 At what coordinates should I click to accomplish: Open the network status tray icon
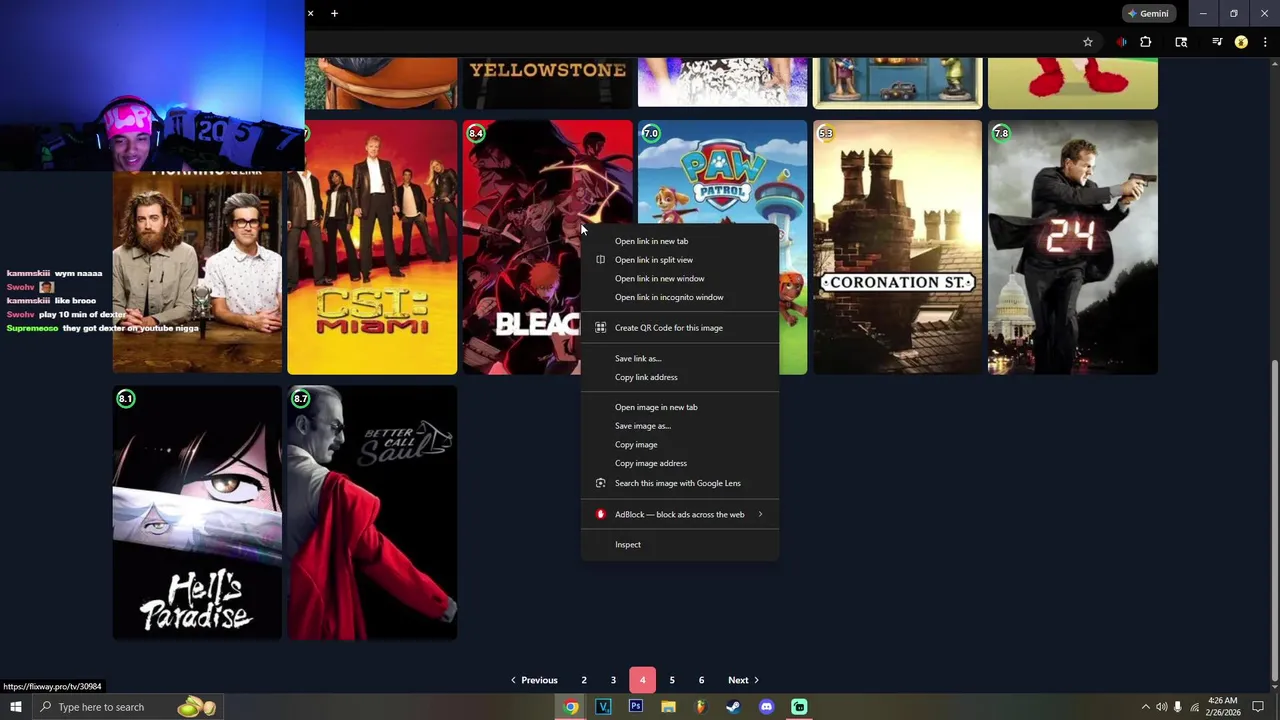[1194, 707]
